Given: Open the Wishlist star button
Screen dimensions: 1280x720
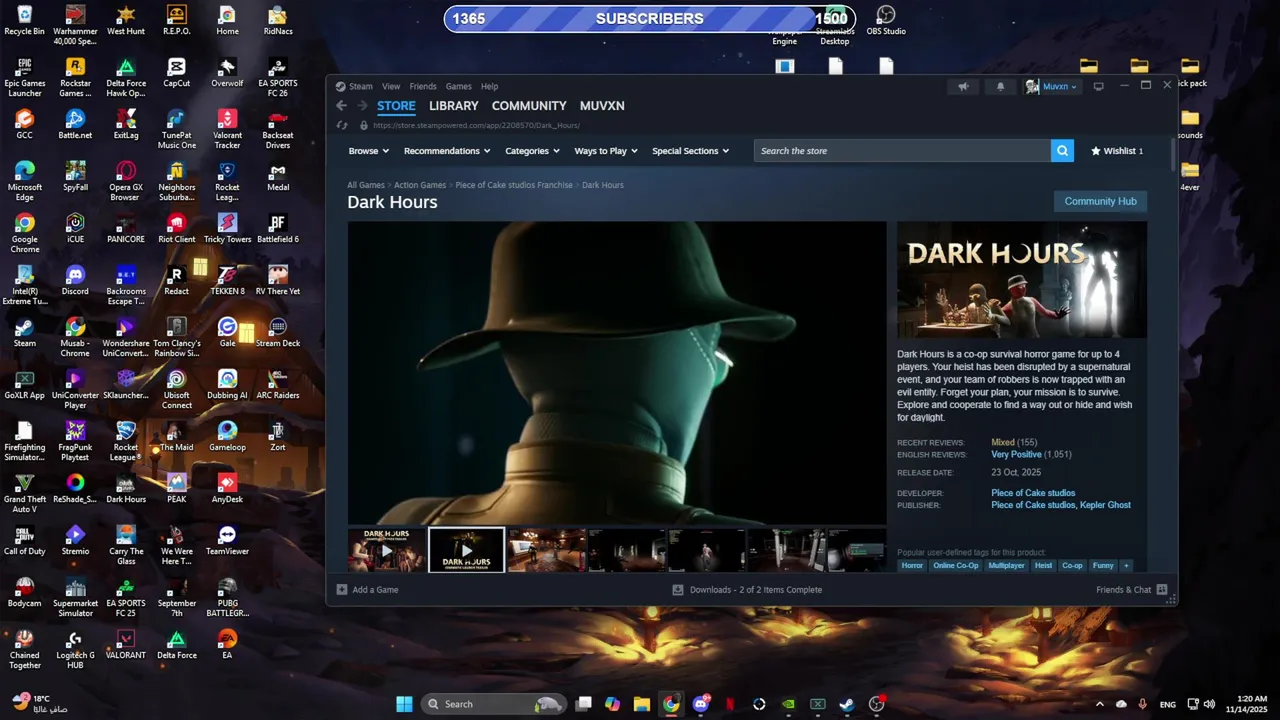Looking at the screenshot, I should pyautogui.click(x=1117, y=151).
